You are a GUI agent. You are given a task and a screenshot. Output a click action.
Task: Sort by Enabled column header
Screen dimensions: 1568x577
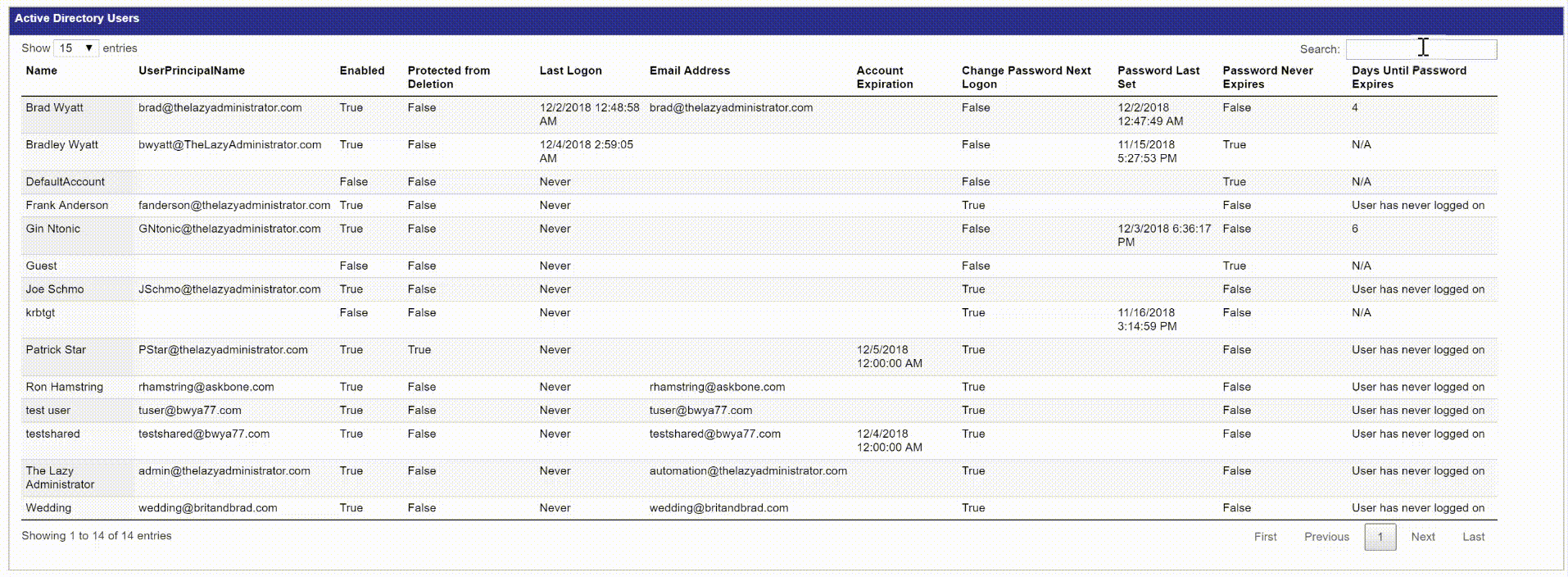coord(362,70)
